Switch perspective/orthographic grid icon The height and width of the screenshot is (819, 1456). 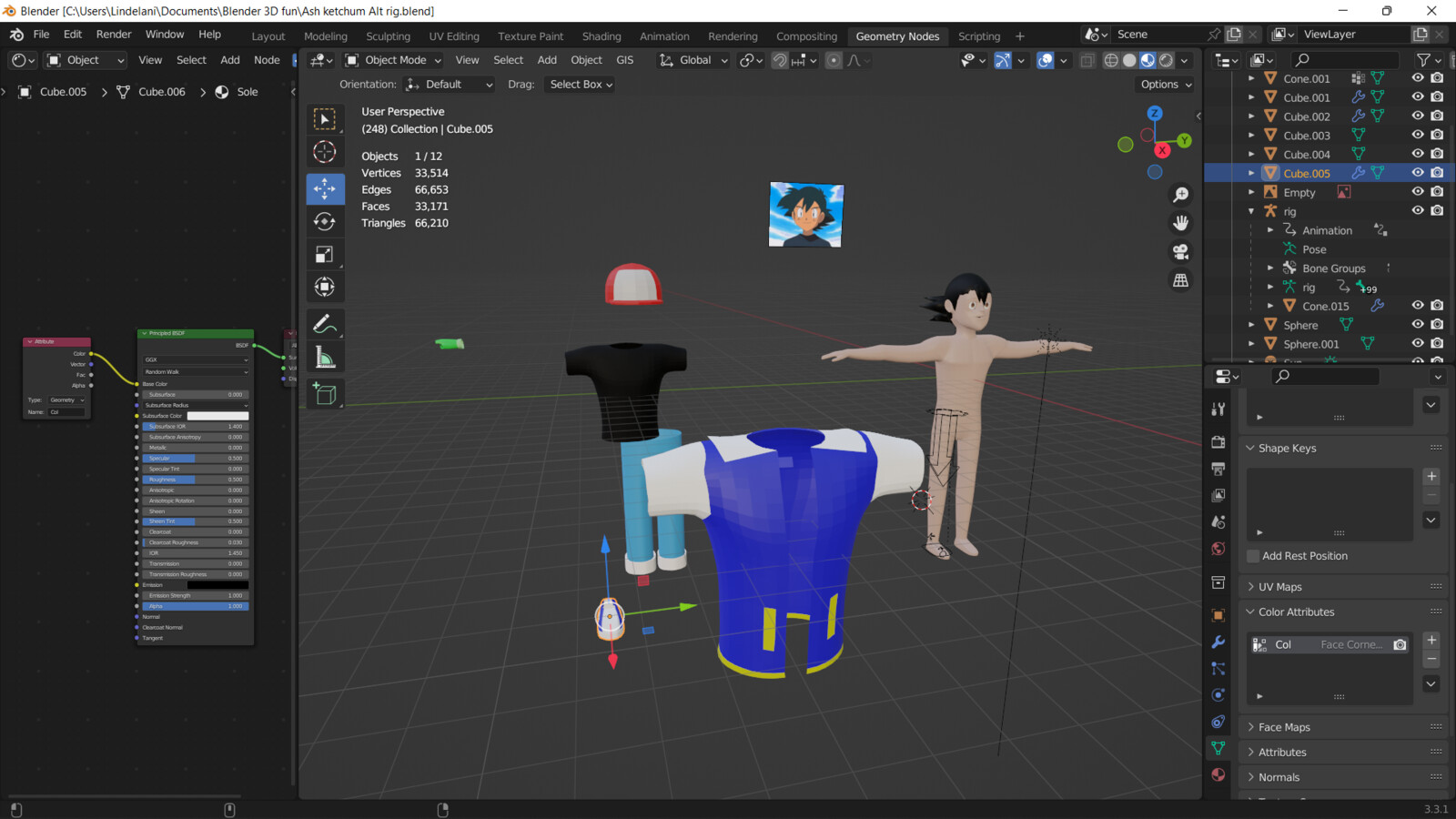tap(1181, 280)
